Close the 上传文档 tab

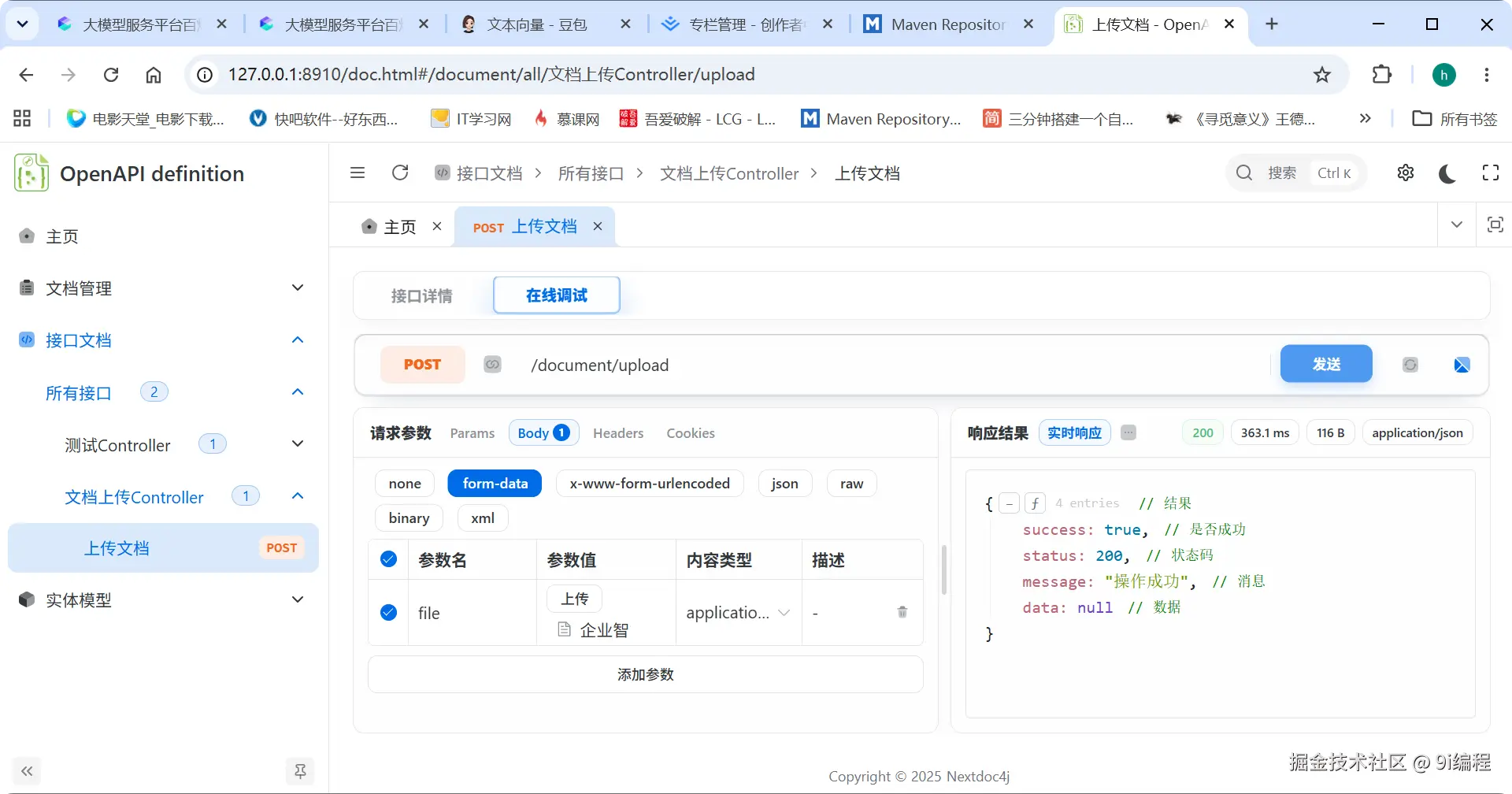click(598, 226)
